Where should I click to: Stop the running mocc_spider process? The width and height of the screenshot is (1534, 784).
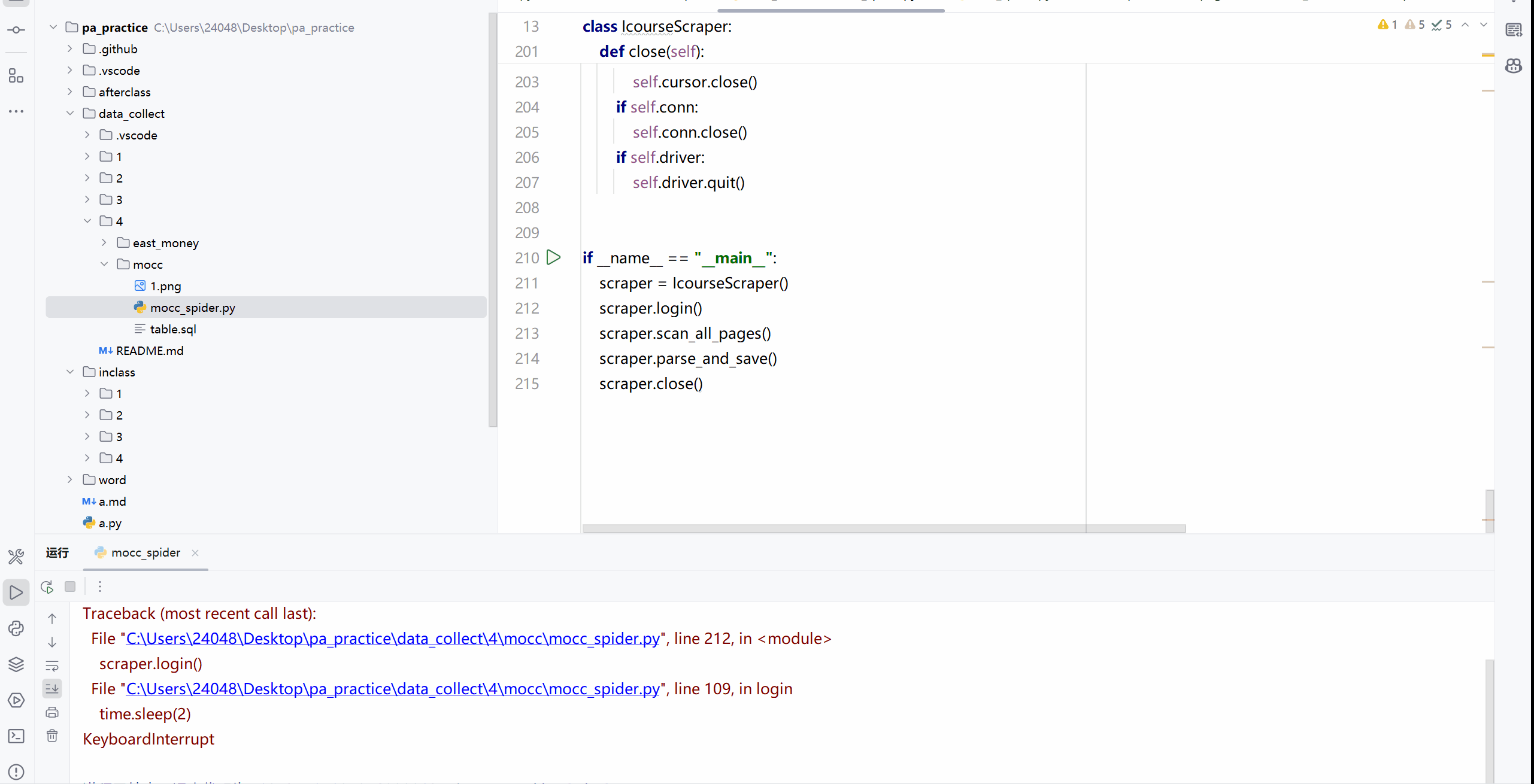point(70,587)
